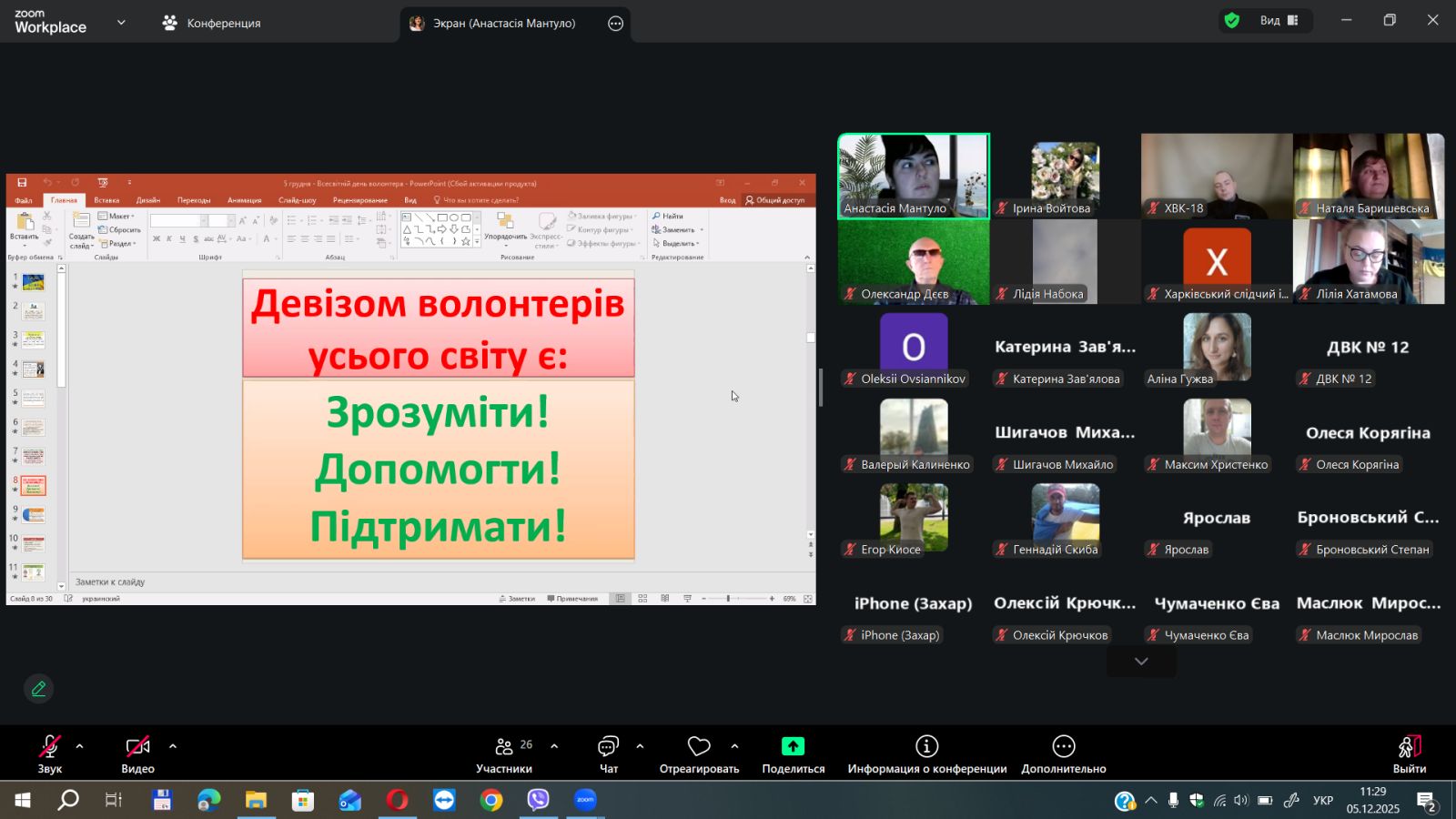
Task: Click the green Share screen icon
Action: pyautogui.click(x=793, y=747)
